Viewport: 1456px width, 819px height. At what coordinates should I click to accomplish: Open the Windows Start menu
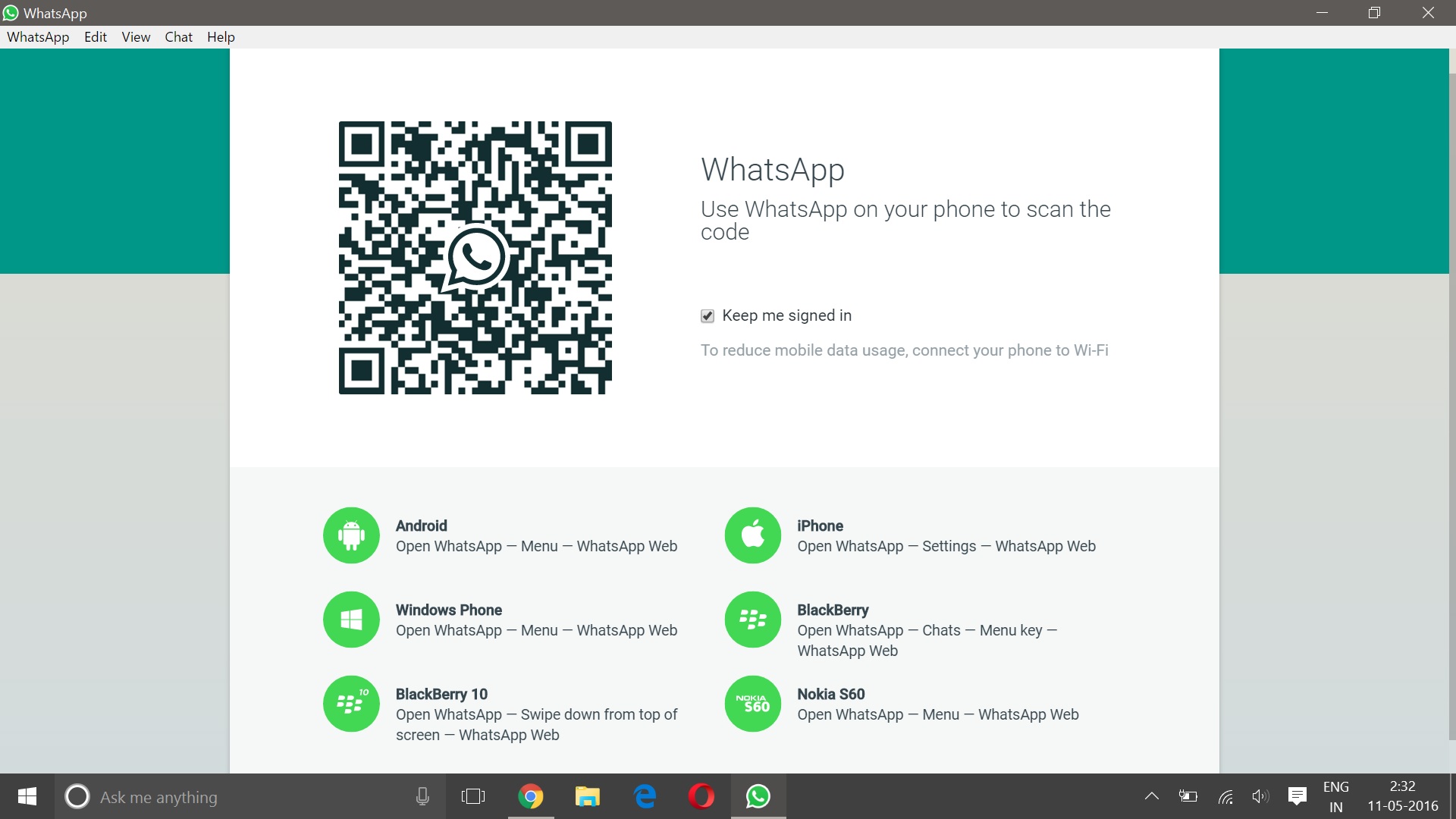tap(27, 796)
